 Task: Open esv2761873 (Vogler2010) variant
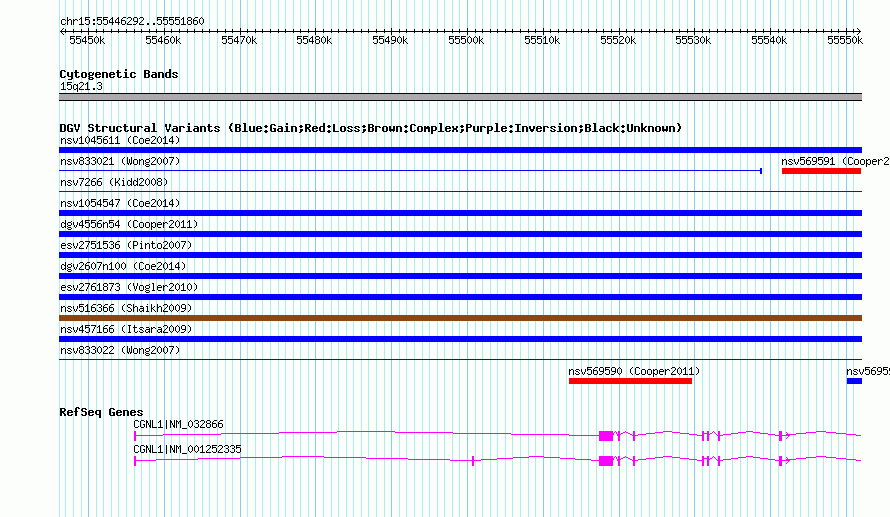(x=129, y=287)
